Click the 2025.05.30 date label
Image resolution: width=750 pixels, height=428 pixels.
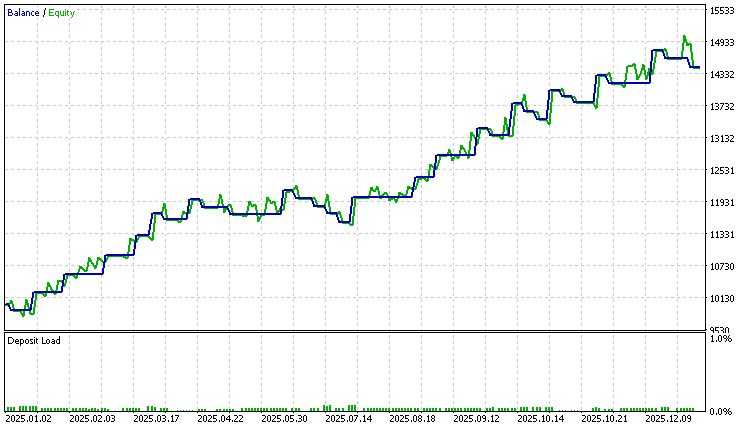coord(285,419)
